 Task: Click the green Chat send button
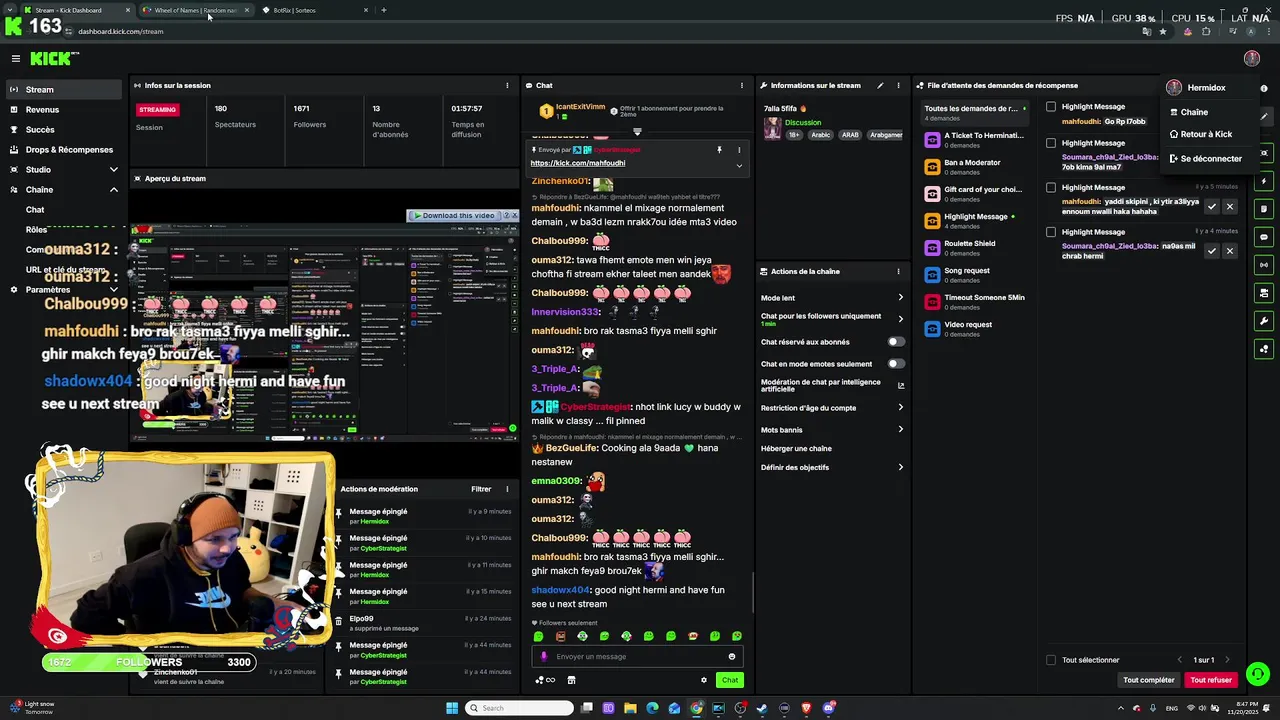coord(730,680)
